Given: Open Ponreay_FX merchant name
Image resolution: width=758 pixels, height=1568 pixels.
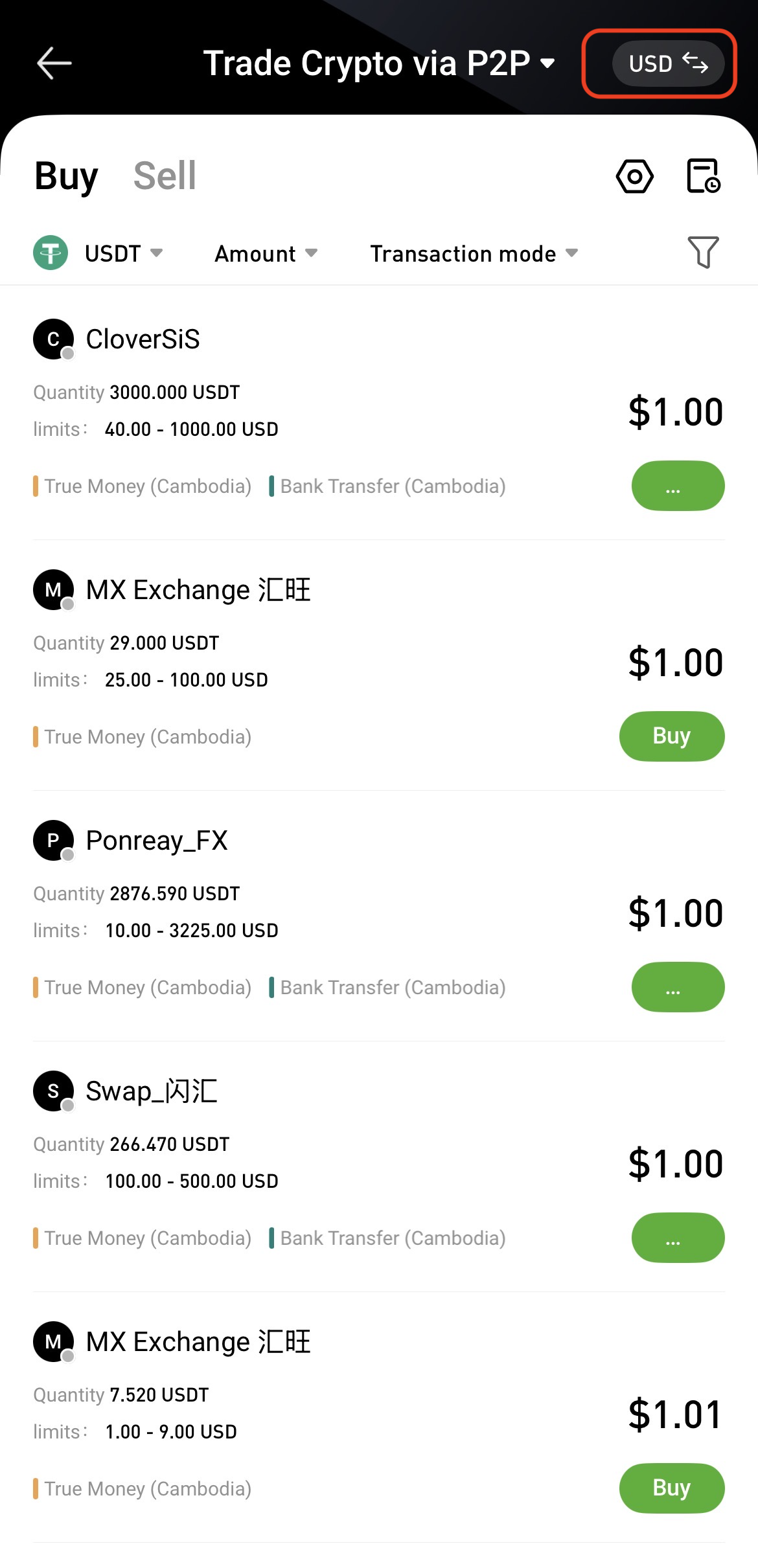Looking at the screenshot, I should [157, 841].
